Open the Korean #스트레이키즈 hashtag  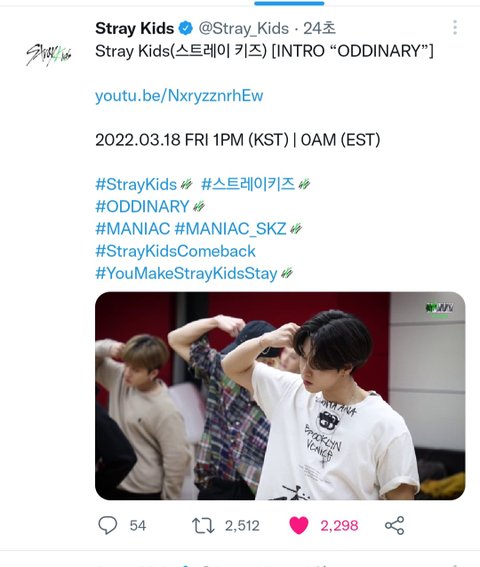248,184
